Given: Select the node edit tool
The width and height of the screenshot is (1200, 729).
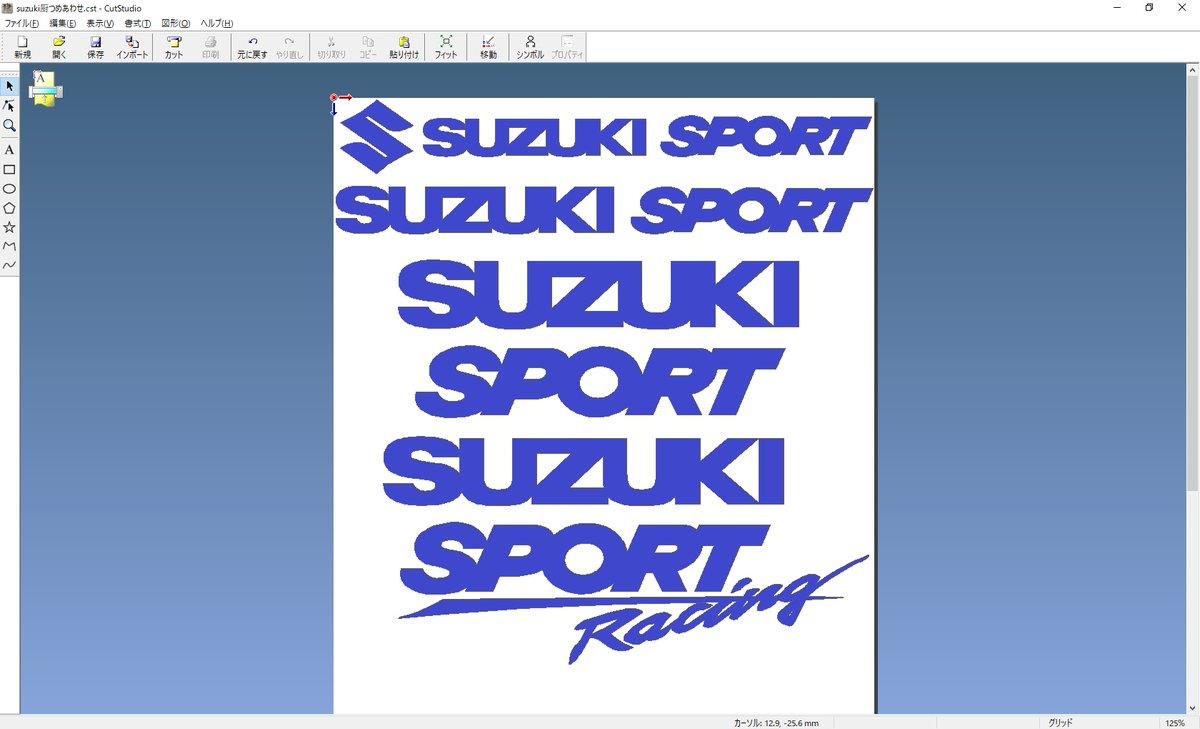Looking at the screenshot, I should (x=9, y=106).
